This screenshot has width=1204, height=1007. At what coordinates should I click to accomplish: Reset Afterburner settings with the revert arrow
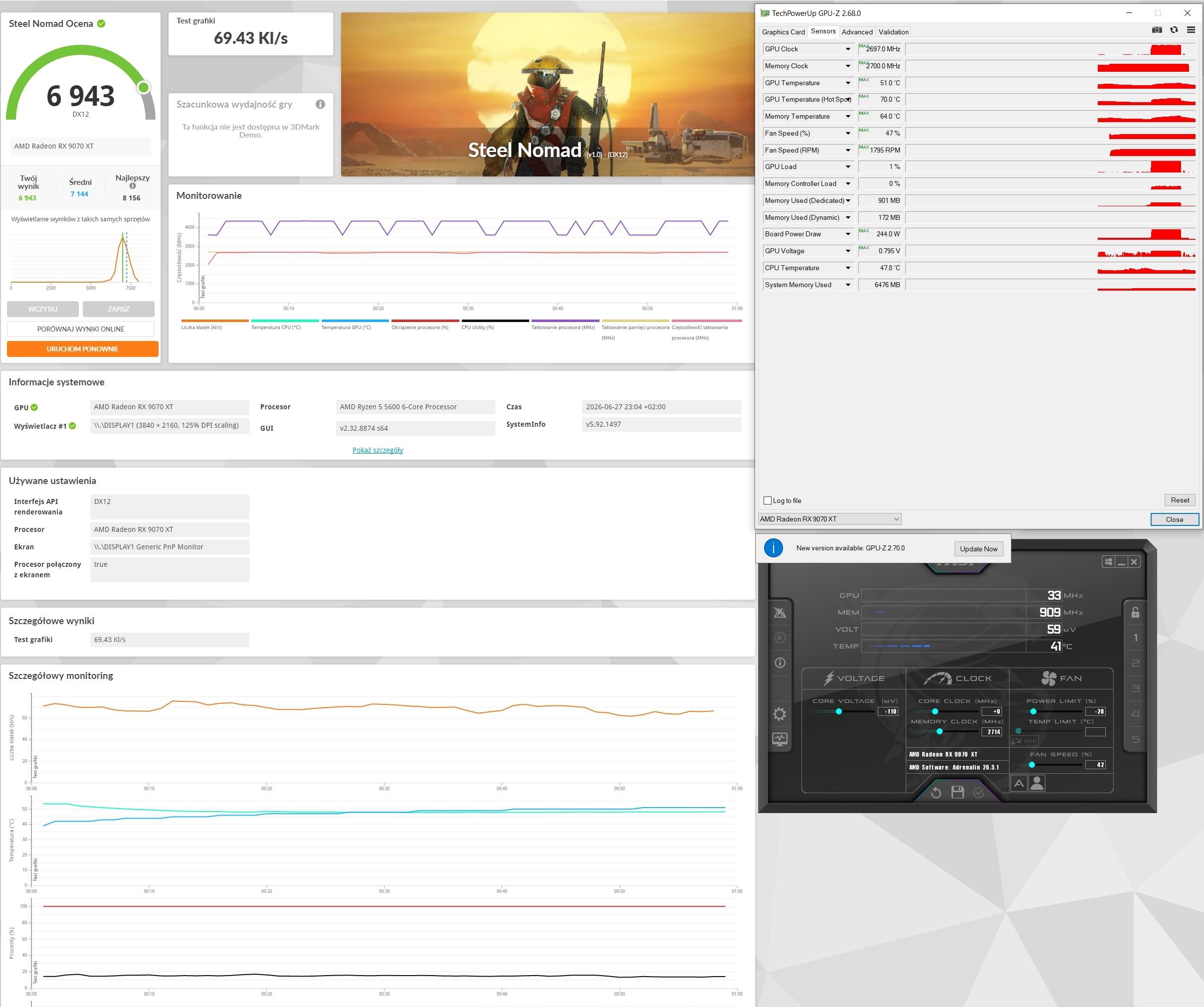pos(936,793)
